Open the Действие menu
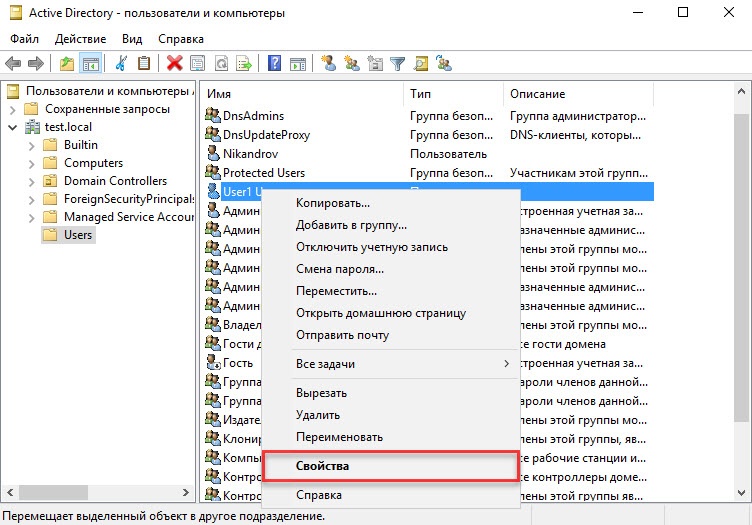Screen dimensions: 752x525 pos(81,39)
